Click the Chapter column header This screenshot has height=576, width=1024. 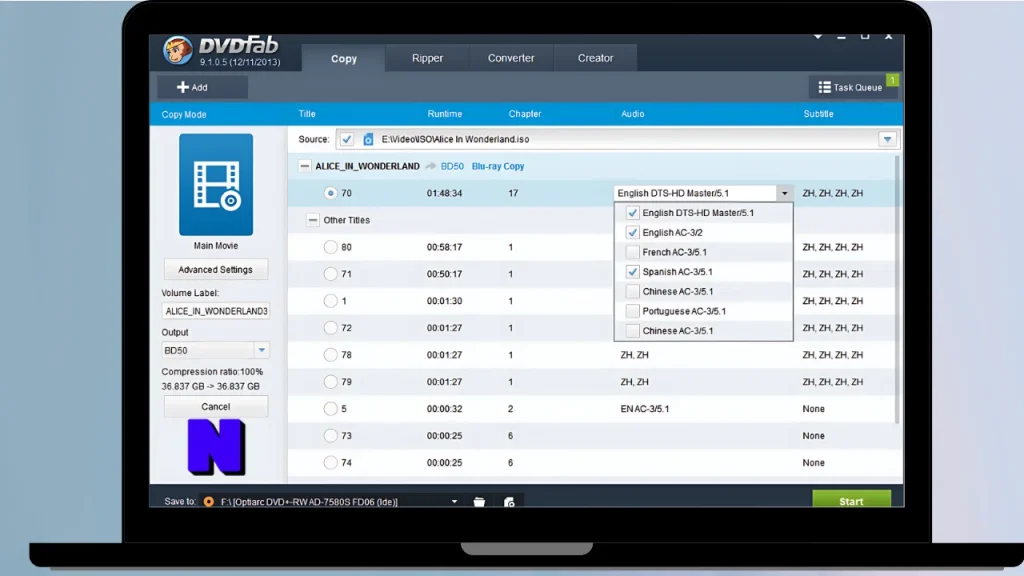pos(524,114)
